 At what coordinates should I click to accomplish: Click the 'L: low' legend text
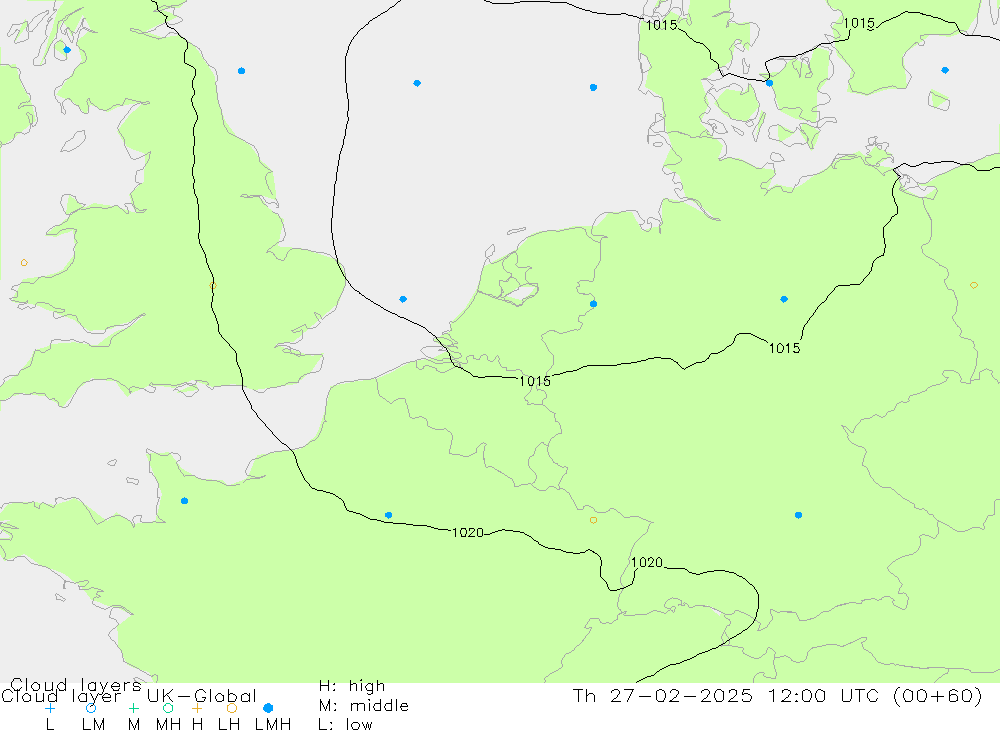345,725
